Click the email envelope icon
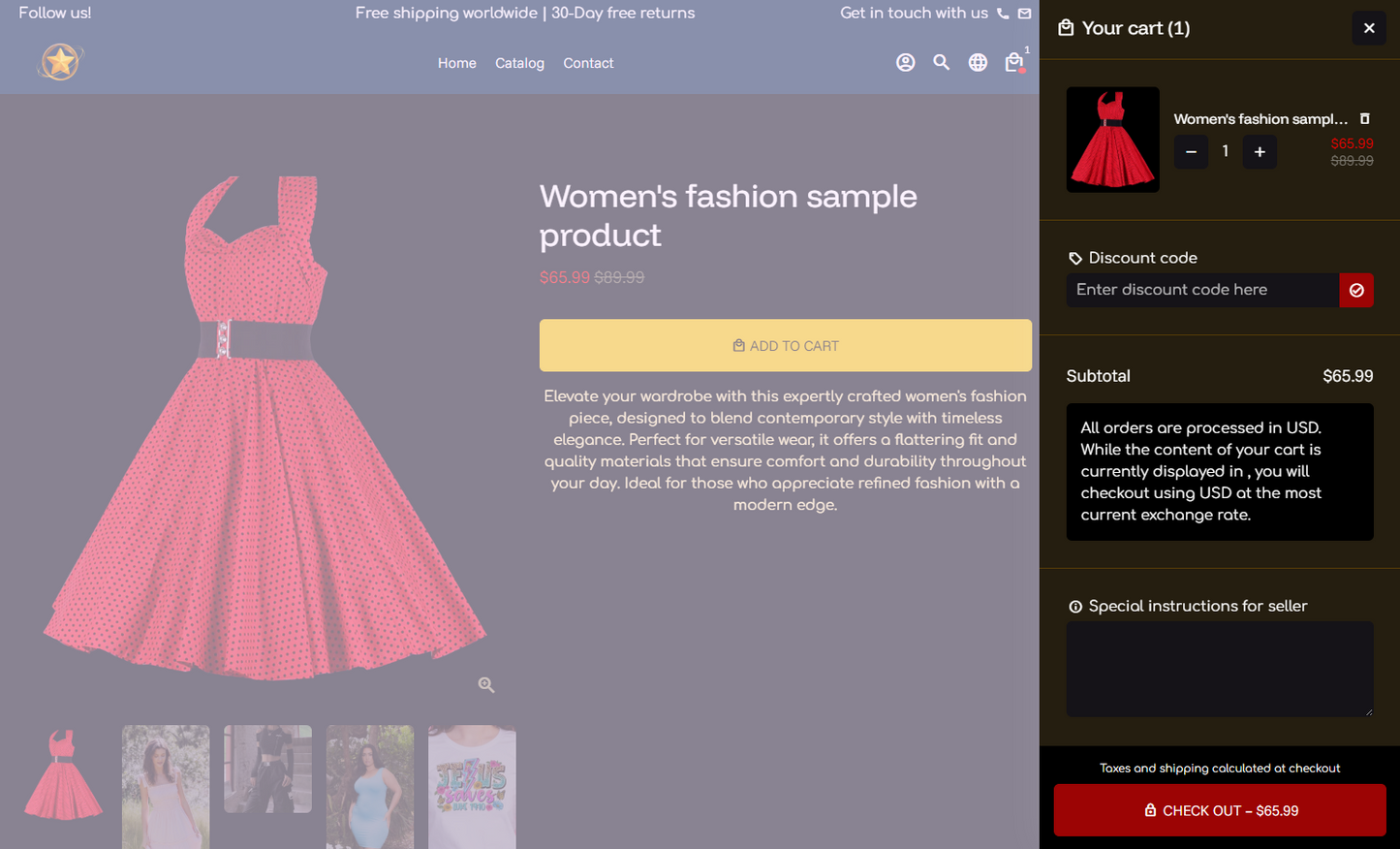This screenshot has width=1400, height=849. (1024, 14)
